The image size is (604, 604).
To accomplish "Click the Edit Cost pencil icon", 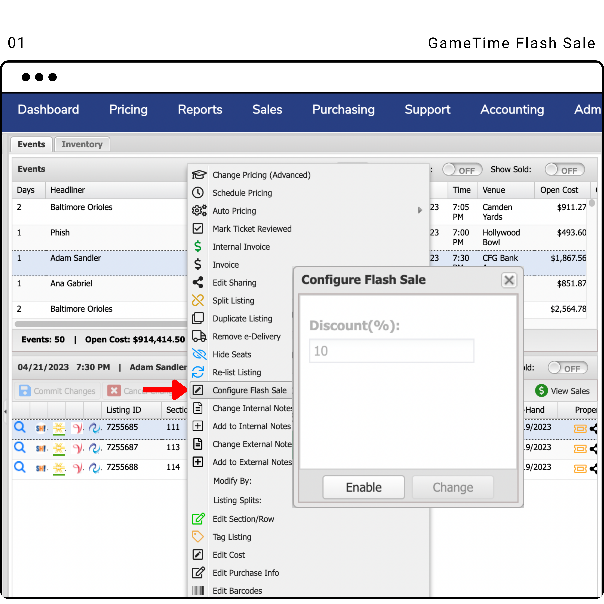I will pyautogui.click(x=198, y=555).
